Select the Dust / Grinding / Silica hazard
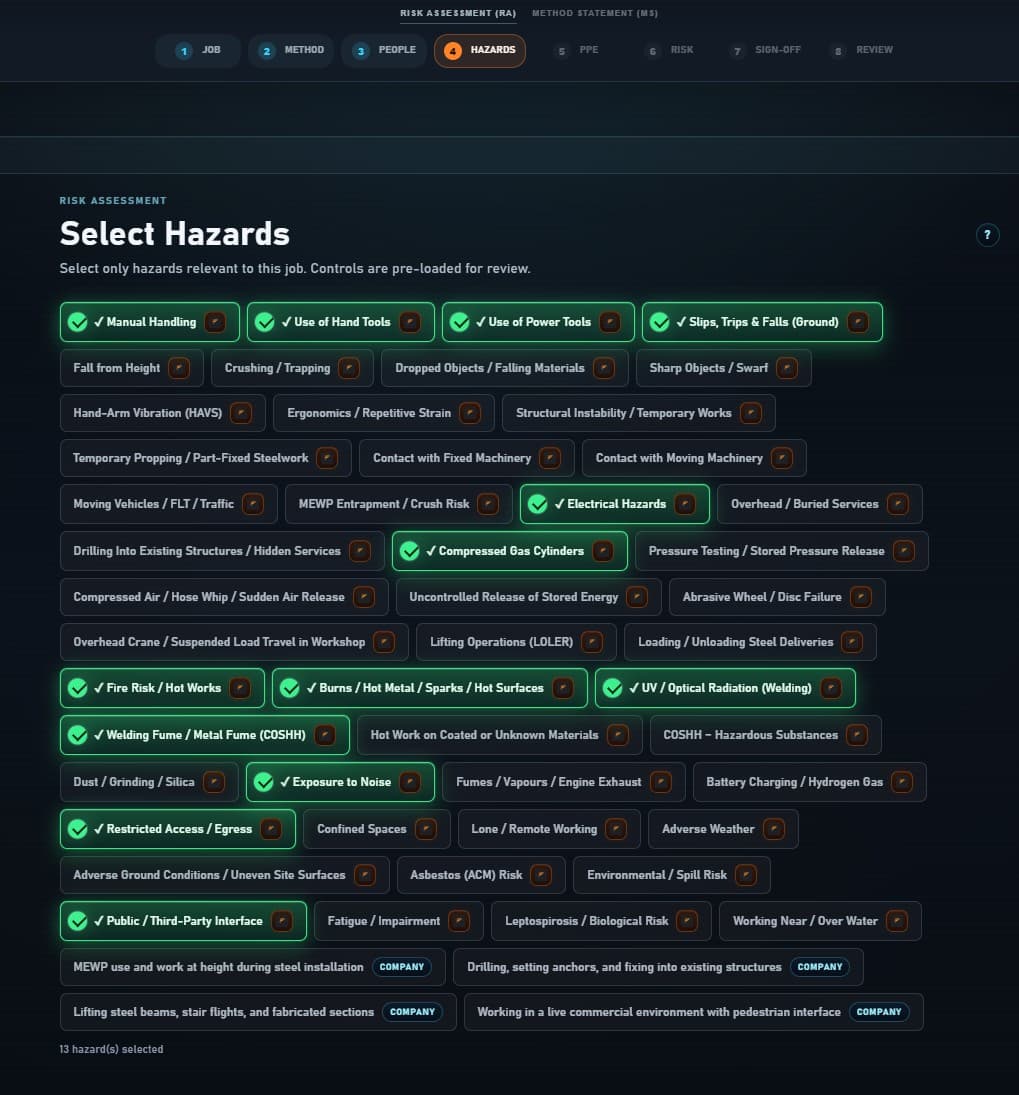The height and width of the screenshot is (1095, 1019). (x=149, y=782)
